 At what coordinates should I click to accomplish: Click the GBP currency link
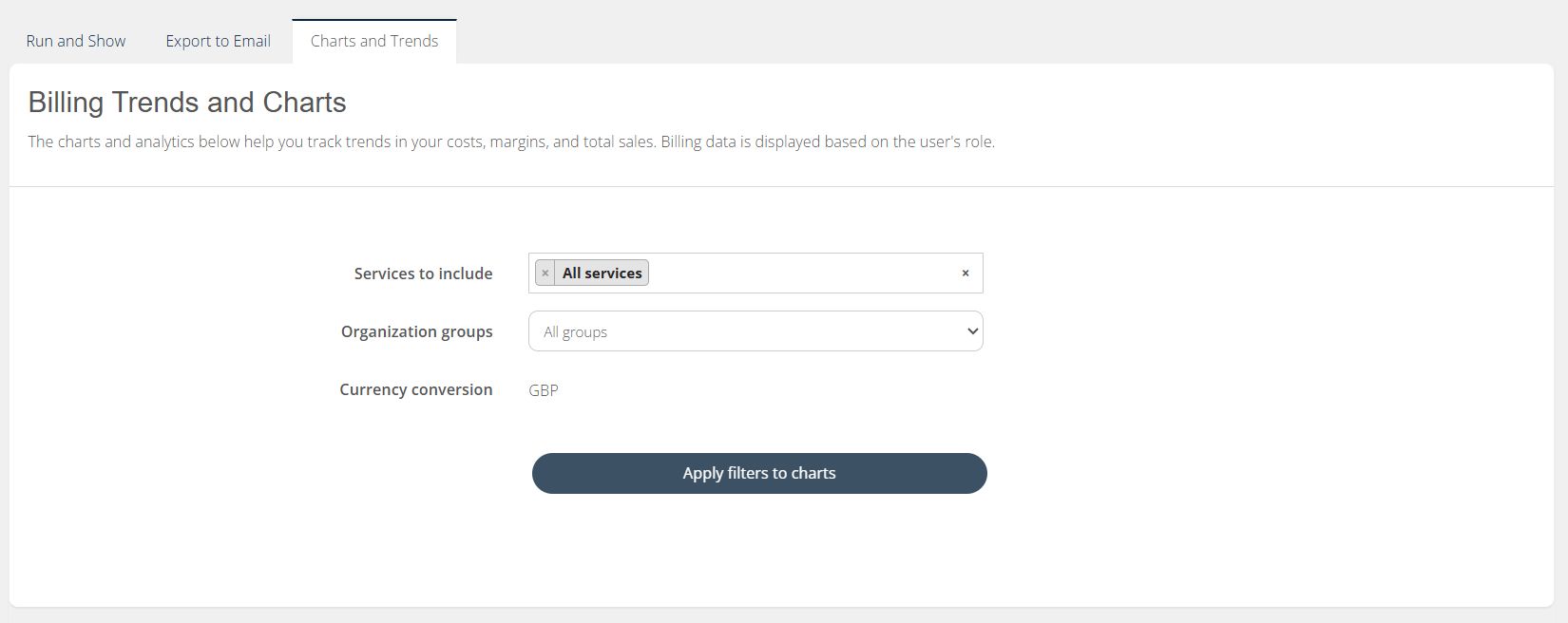pos(544,390)
